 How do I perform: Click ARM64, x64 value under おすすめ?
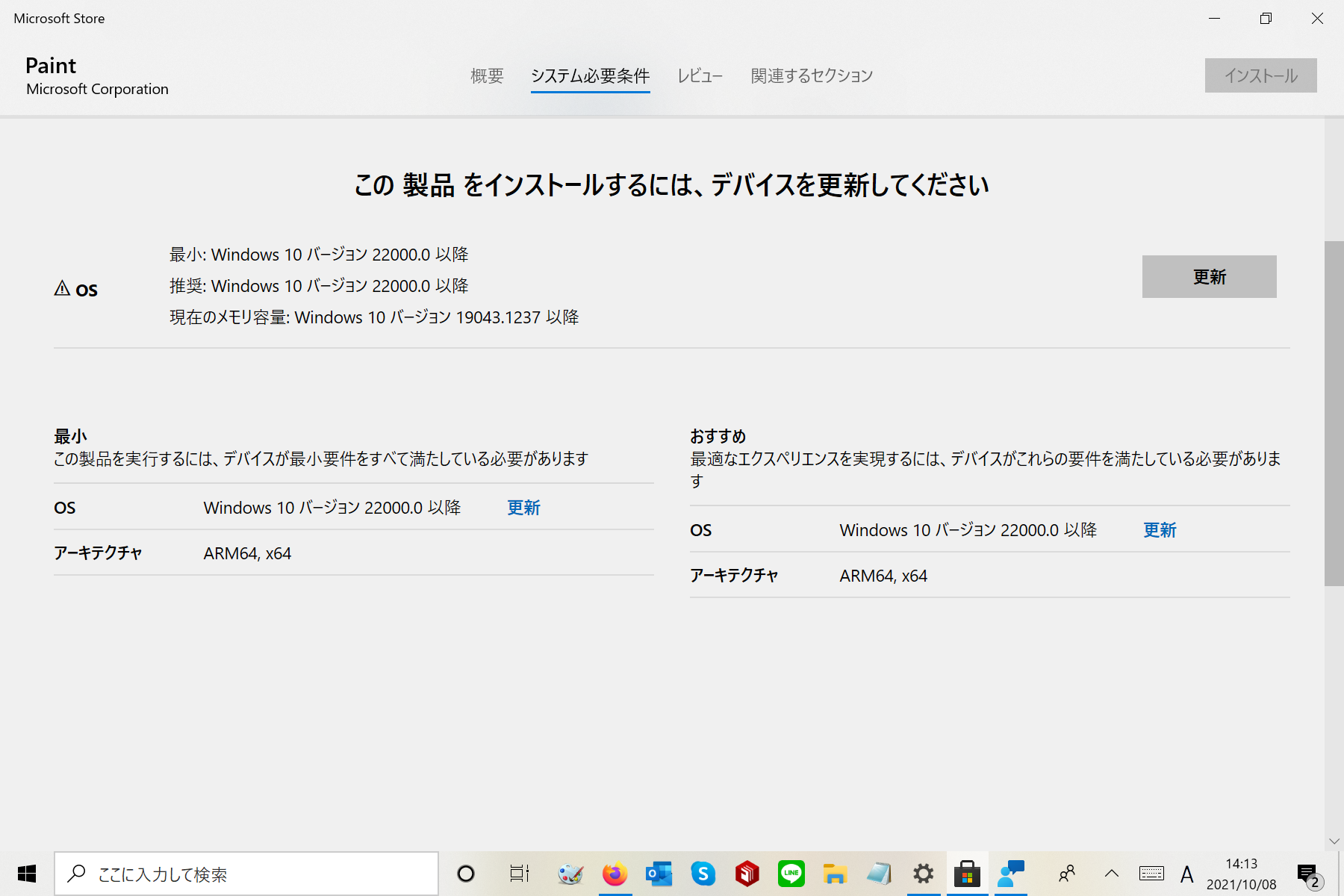(x=883, y=576)
